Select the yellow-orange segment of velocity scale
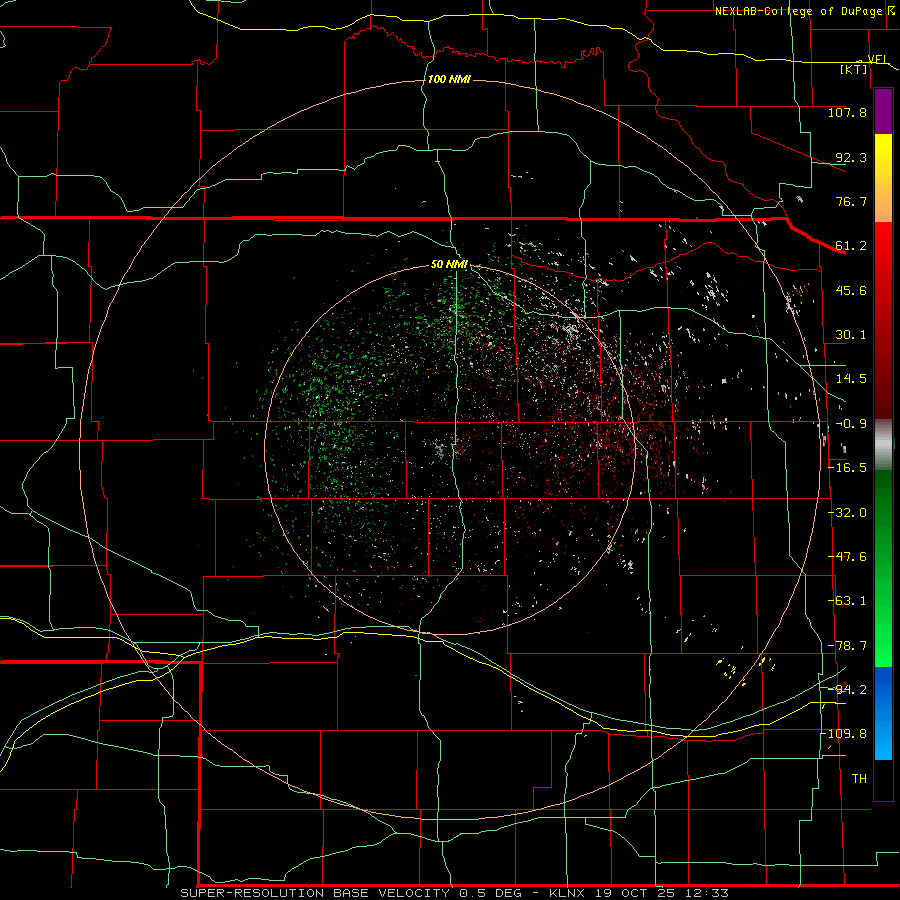The height and width of the screenshot is (900, 900). coord(883,178)
